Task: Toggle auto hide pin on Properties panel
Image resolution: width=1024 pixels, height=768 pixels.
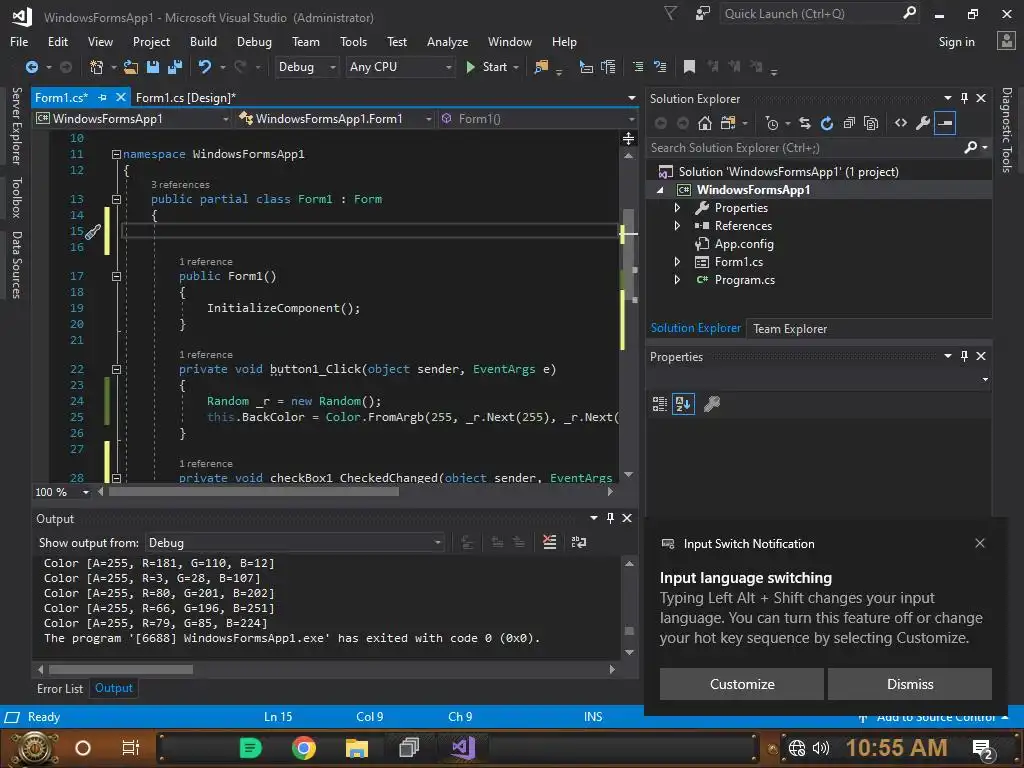Action: 965,356
